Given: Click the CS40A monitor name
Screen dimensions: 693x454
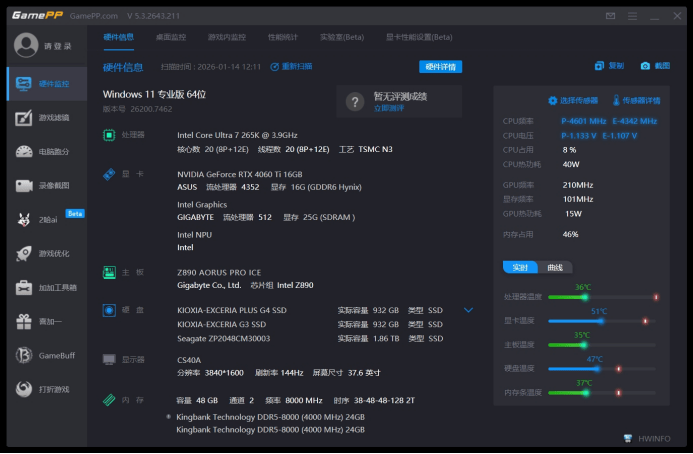Looking at the screenshot, I should [x=189, y=360].
